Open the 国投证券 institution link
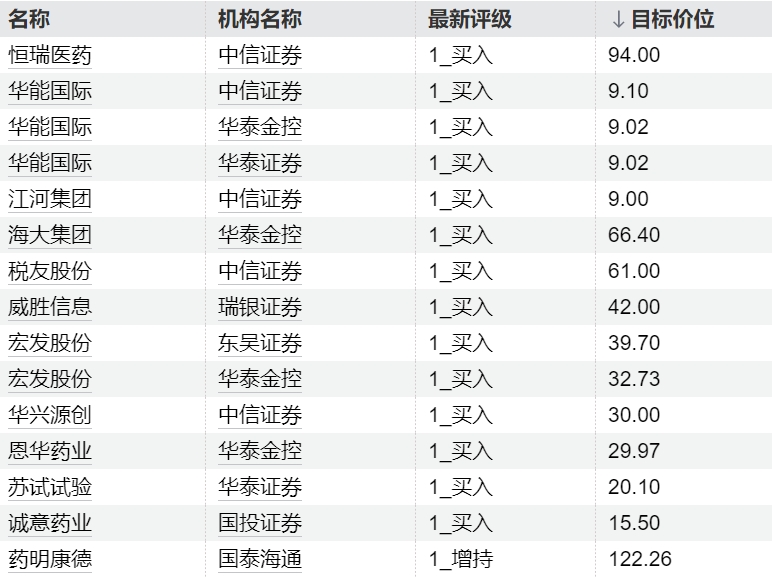Screen dimensions: 772x577 [260, 523]
